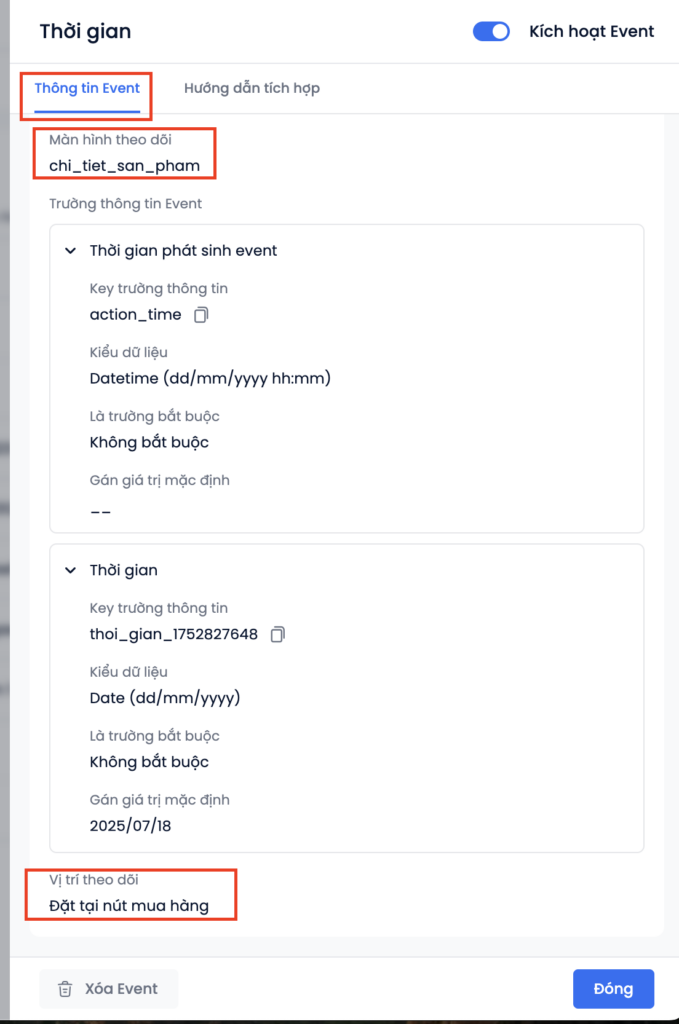
Task: Click the Thời gian panel title
Action: pos(85,31)
